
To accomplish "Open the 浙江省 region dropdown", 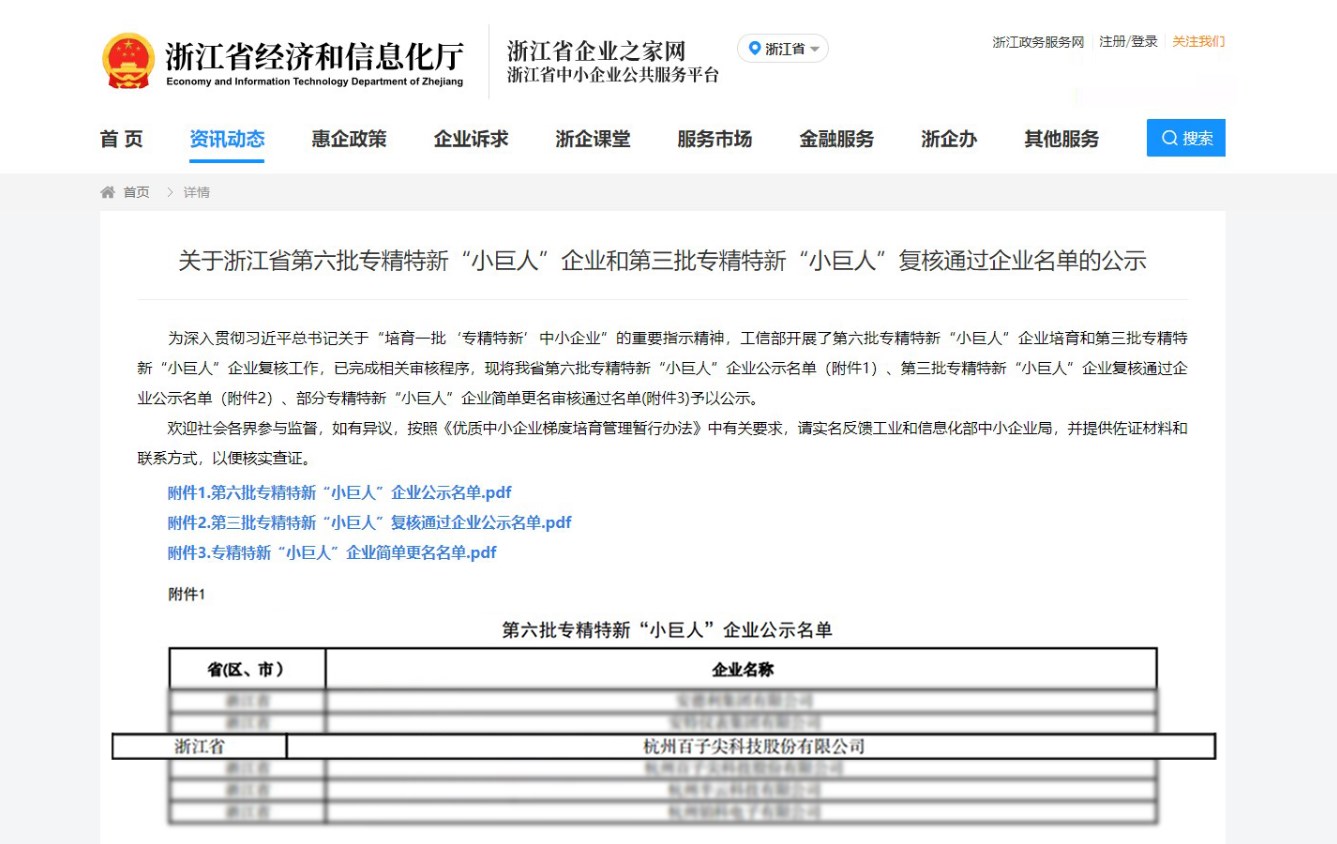I will tap(783, 49).
